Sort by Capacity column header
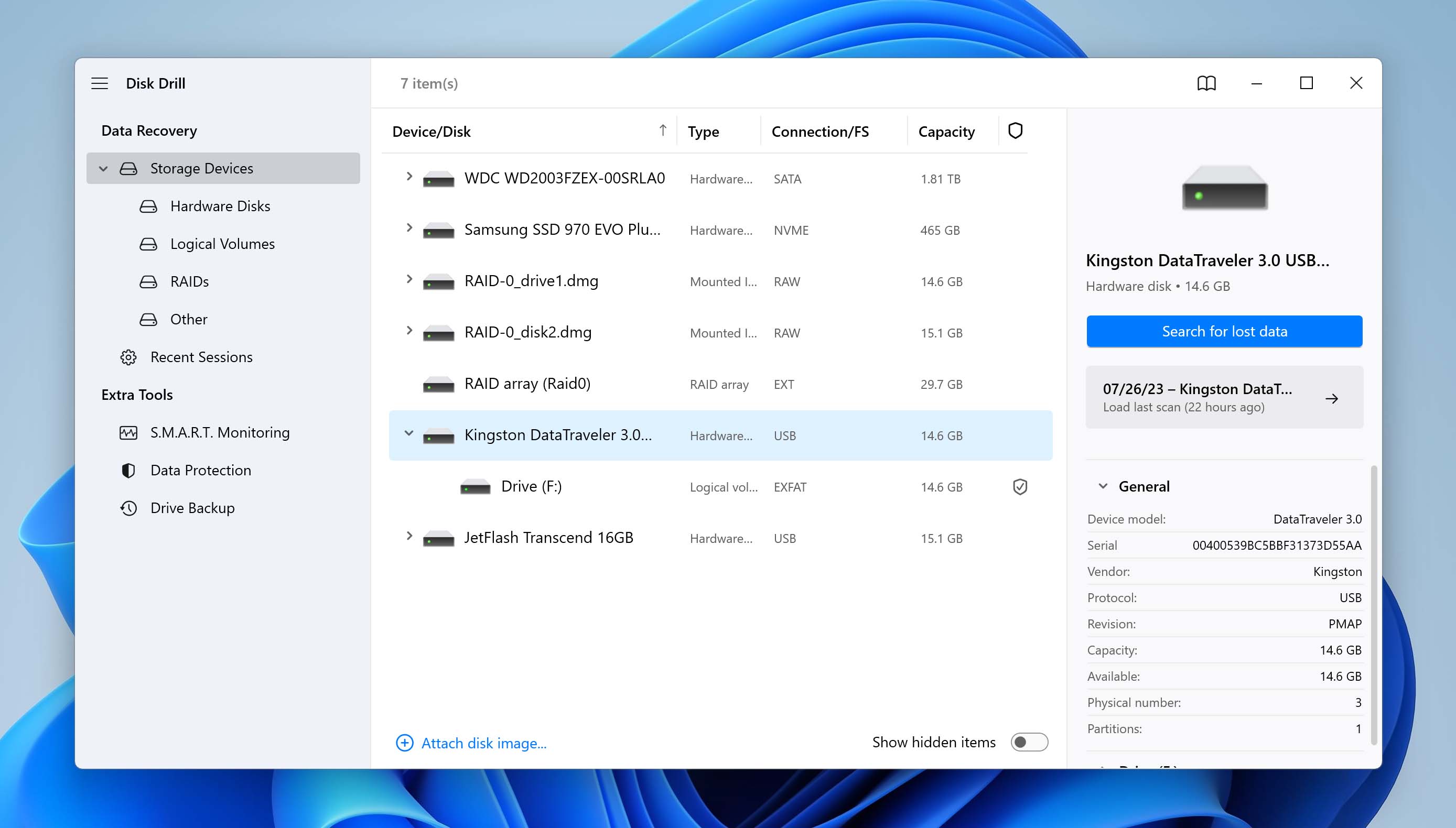The width and height of the screenshot is (1456, 828). click(946, 132)
